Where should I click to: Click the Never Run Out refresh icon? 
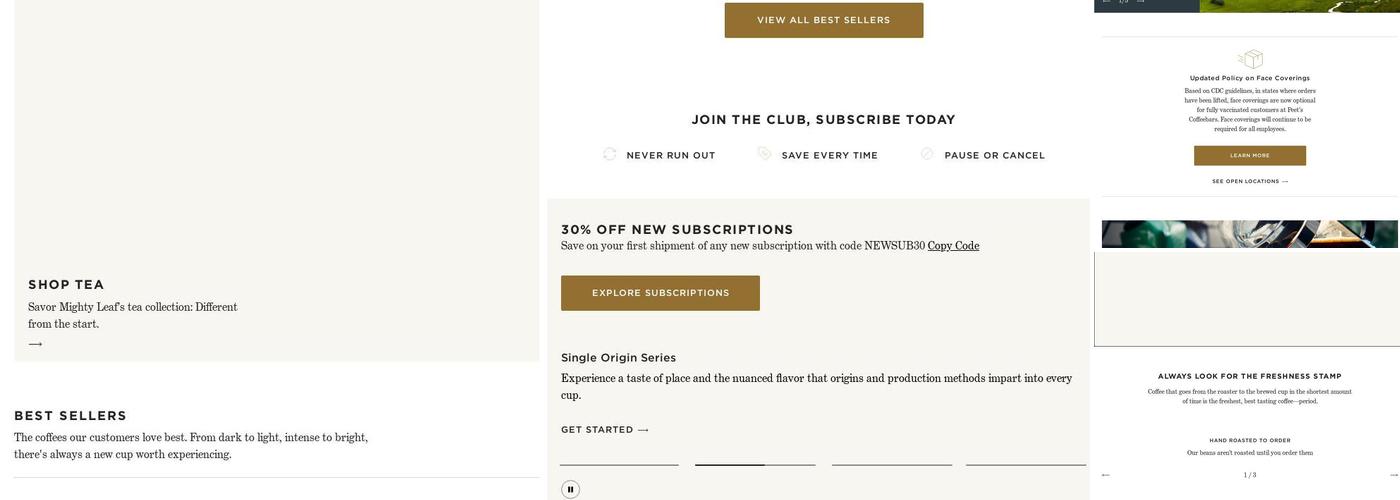610,154
